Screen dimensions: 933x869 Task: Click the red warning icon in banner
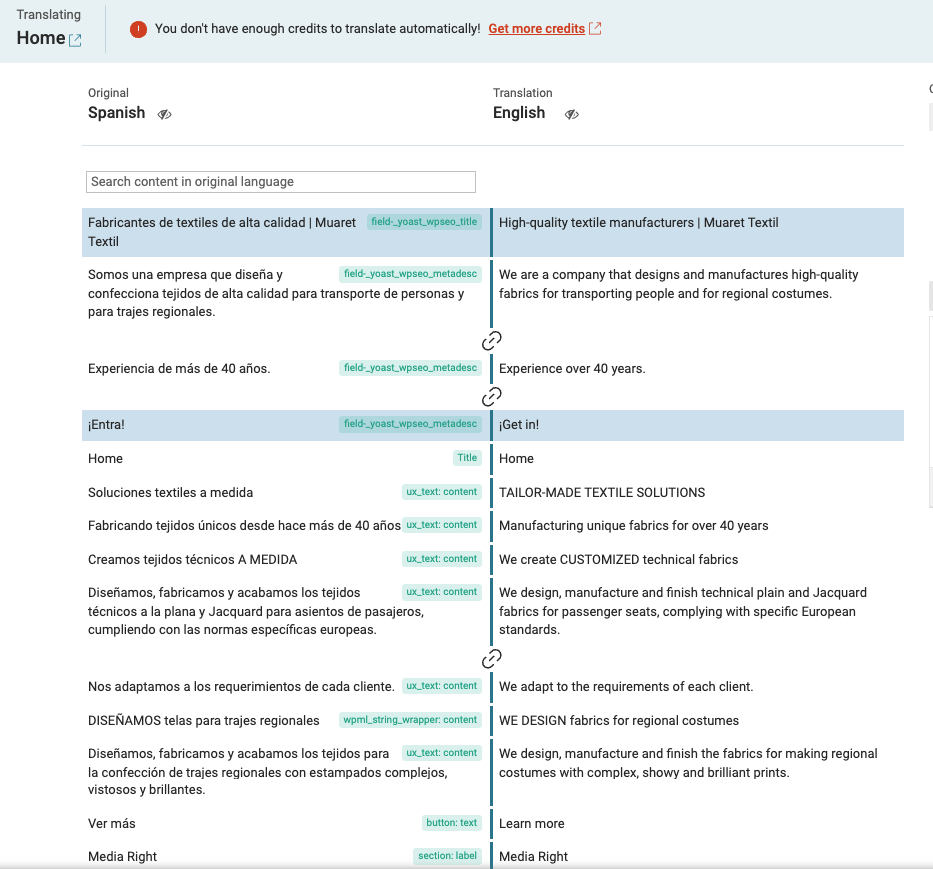pos(139,29)
